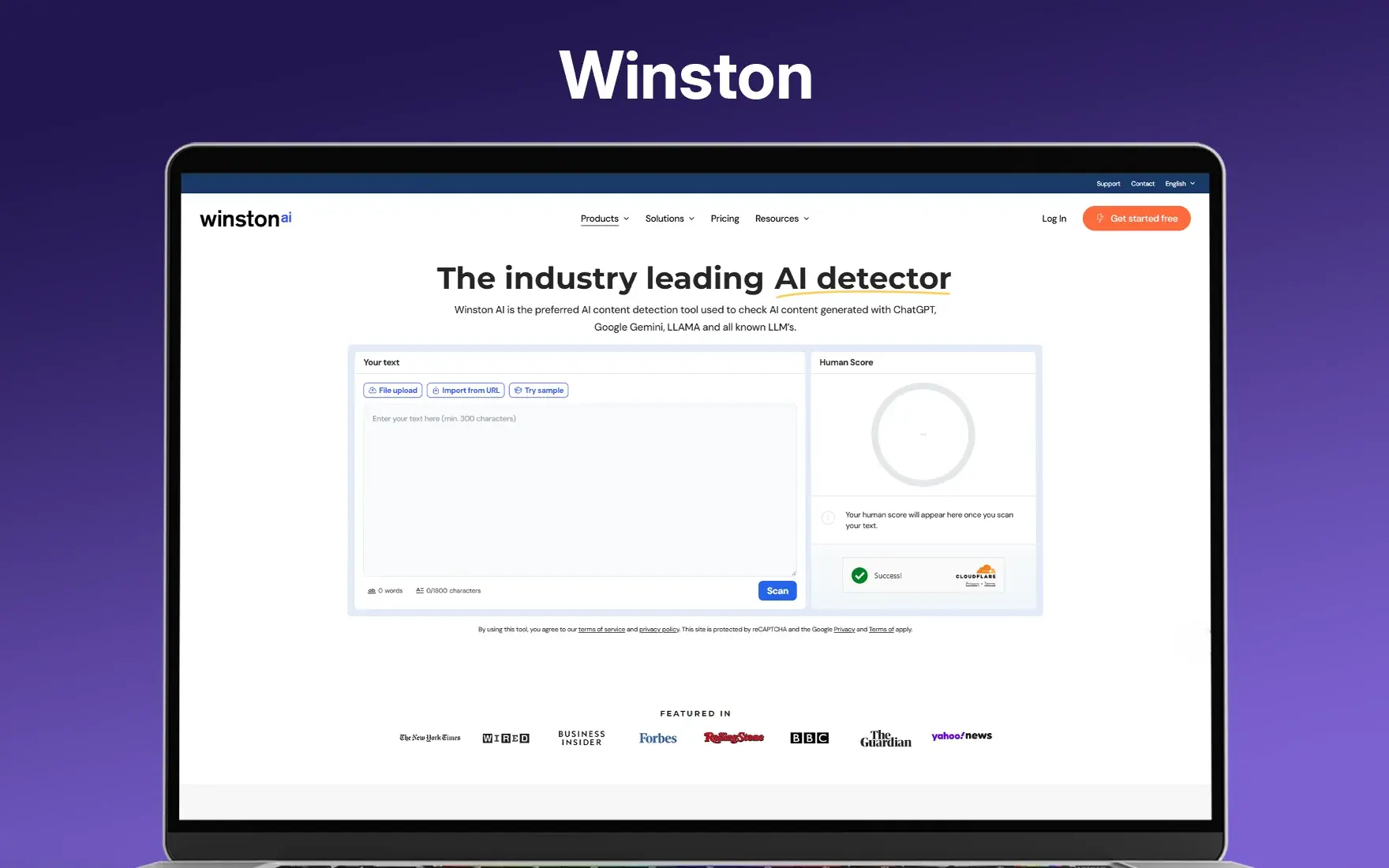Click the Cloudflare Success! text
The width and height of the screenshot is (1389, 868).
888,576
